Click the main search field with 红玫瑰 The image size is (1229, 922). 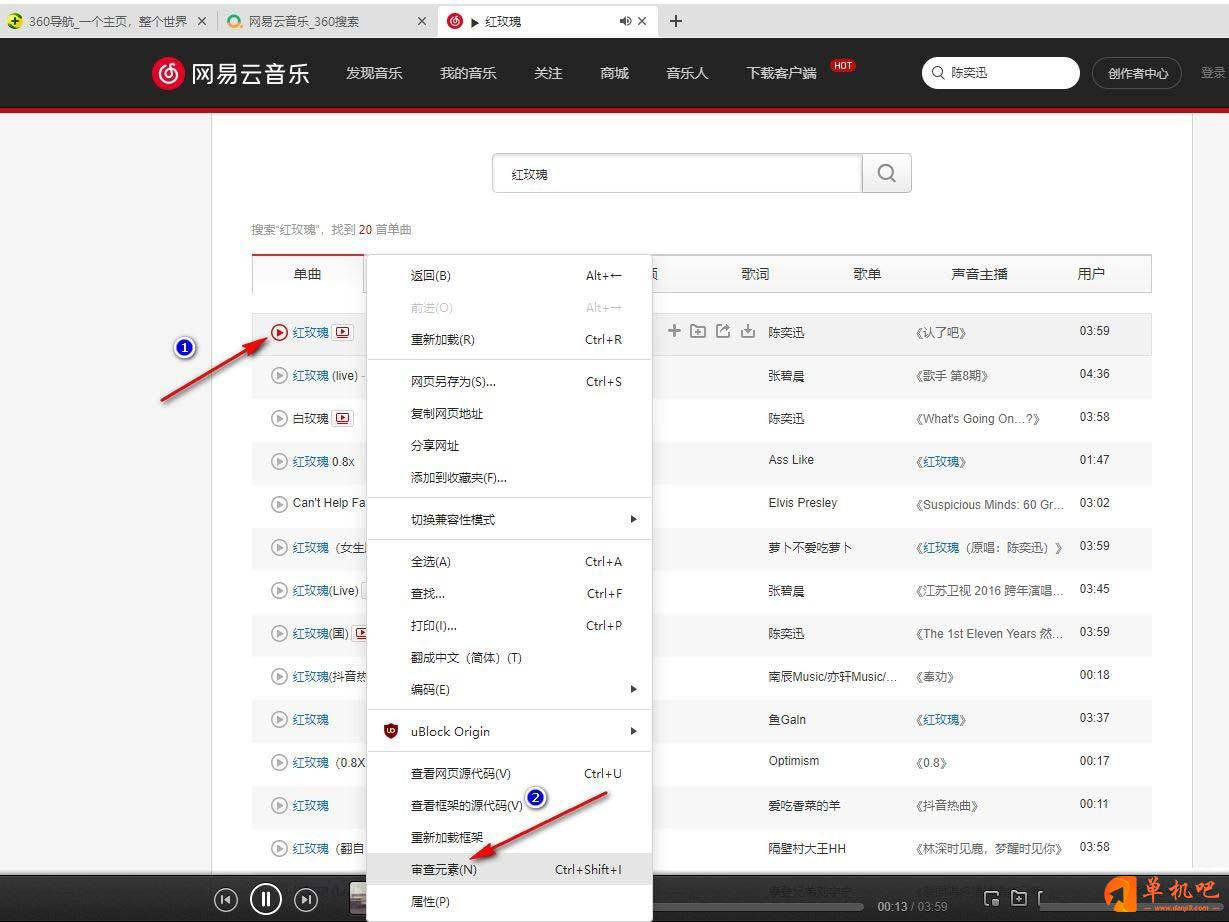[677, 173]
